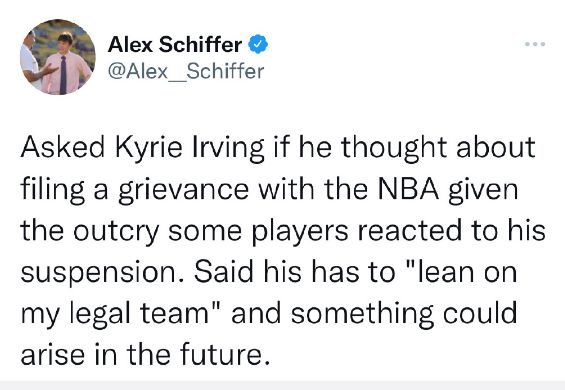The image size is (565, 390).
Task: Click the word "suspension" in the tweet
Action: [99, 274]
